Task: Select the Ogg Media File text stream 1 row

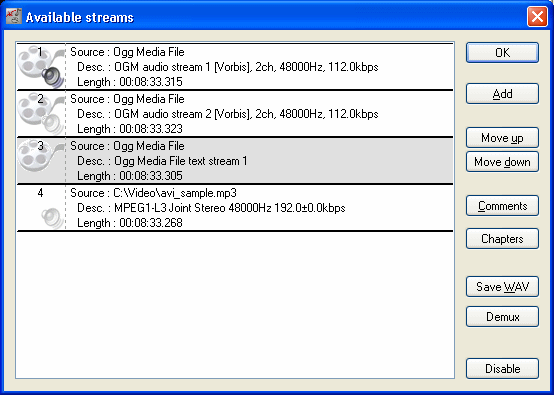Action: pos(235,161)
